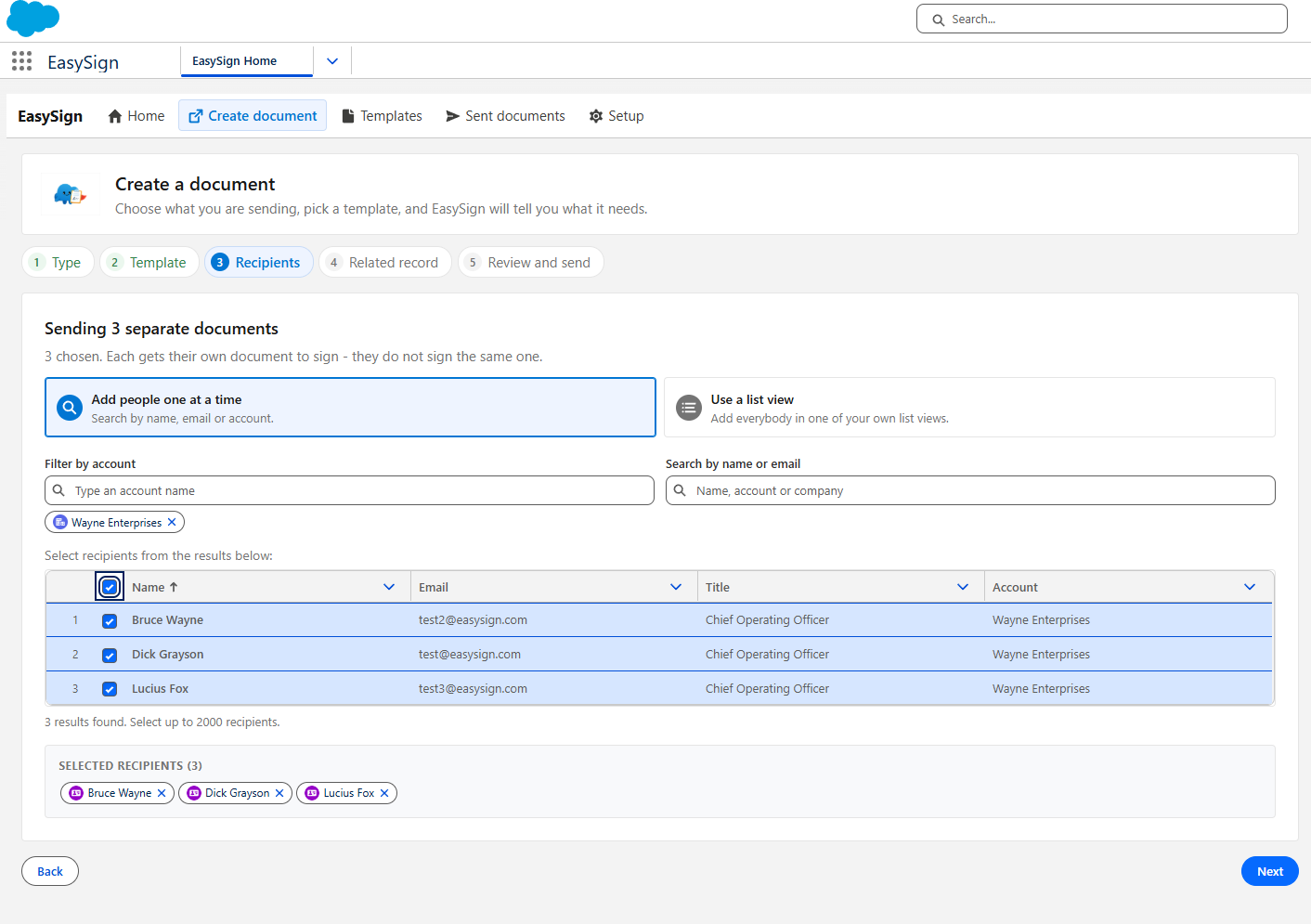Click Chief Operating Officer title for Bruce Wayne
This screenshot has height=924, width=1311.
pos(767,620)
